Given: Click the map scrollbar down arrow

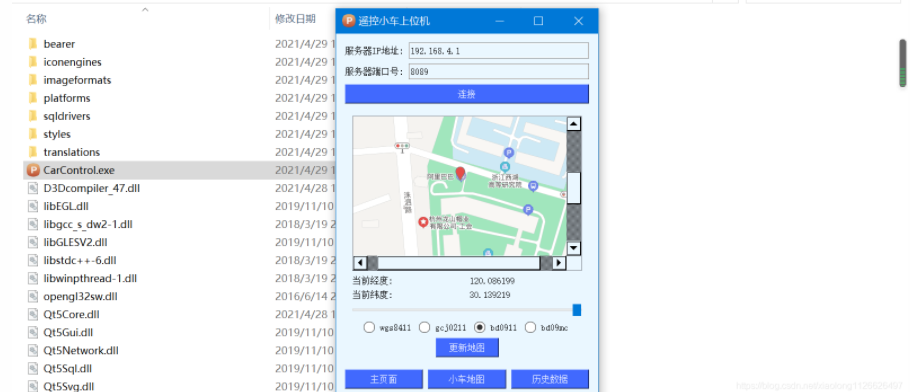Looking at the screenshot, I should 574,249.
